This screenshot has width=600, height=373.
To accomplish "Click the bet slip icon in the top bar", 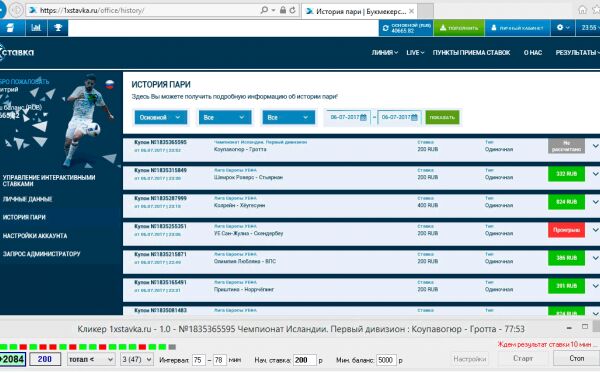I will 10,28.
